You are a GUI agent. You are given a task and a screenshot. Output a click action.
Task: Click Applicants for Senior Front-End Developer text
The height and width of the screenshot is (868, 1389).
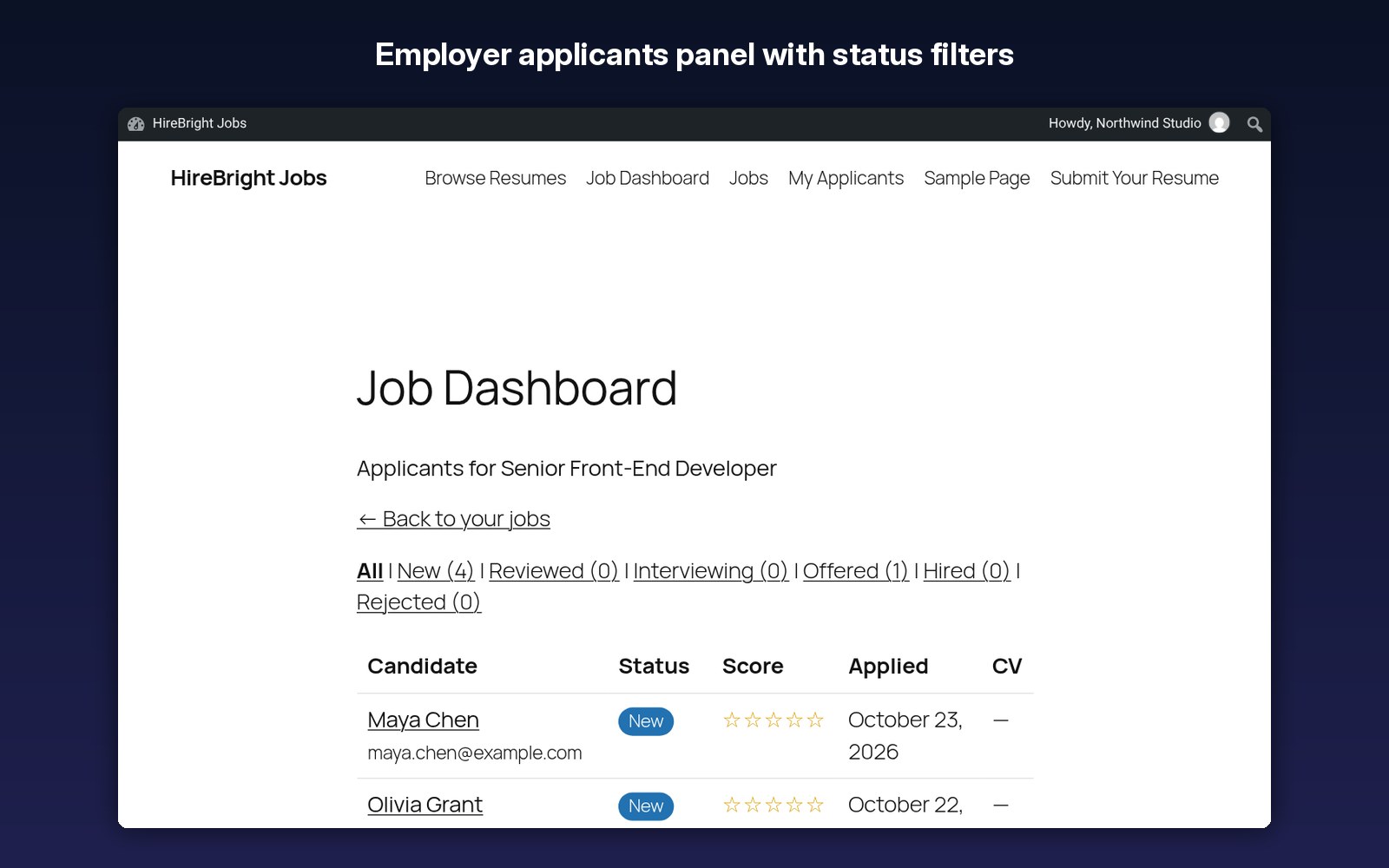pos(567,469)
